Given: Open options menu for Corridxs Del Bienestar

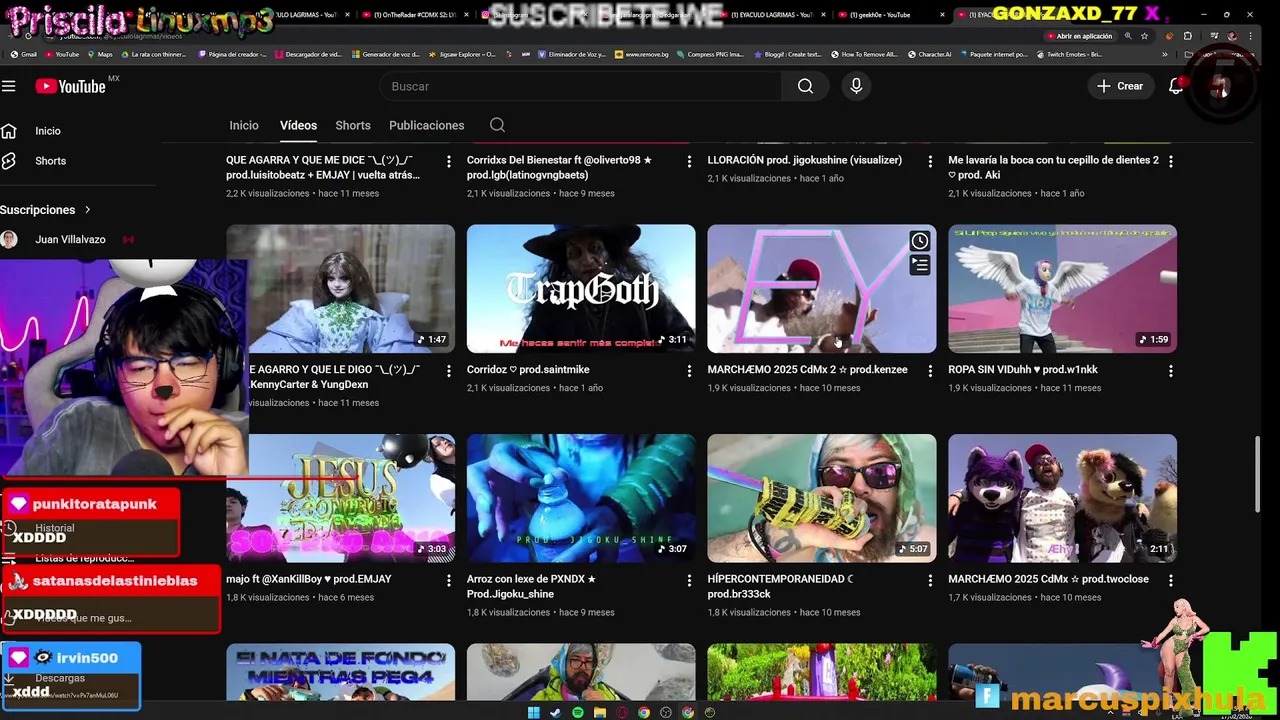Looking at the screenshot, I should [689, 161].
